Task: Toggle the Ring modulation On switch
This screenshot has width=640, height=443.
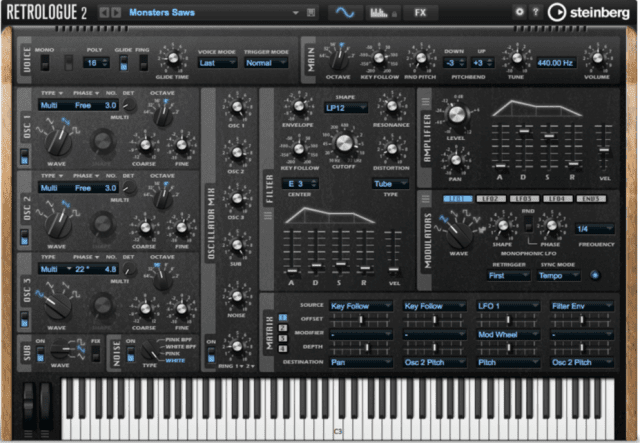Action: click(211, 354)
